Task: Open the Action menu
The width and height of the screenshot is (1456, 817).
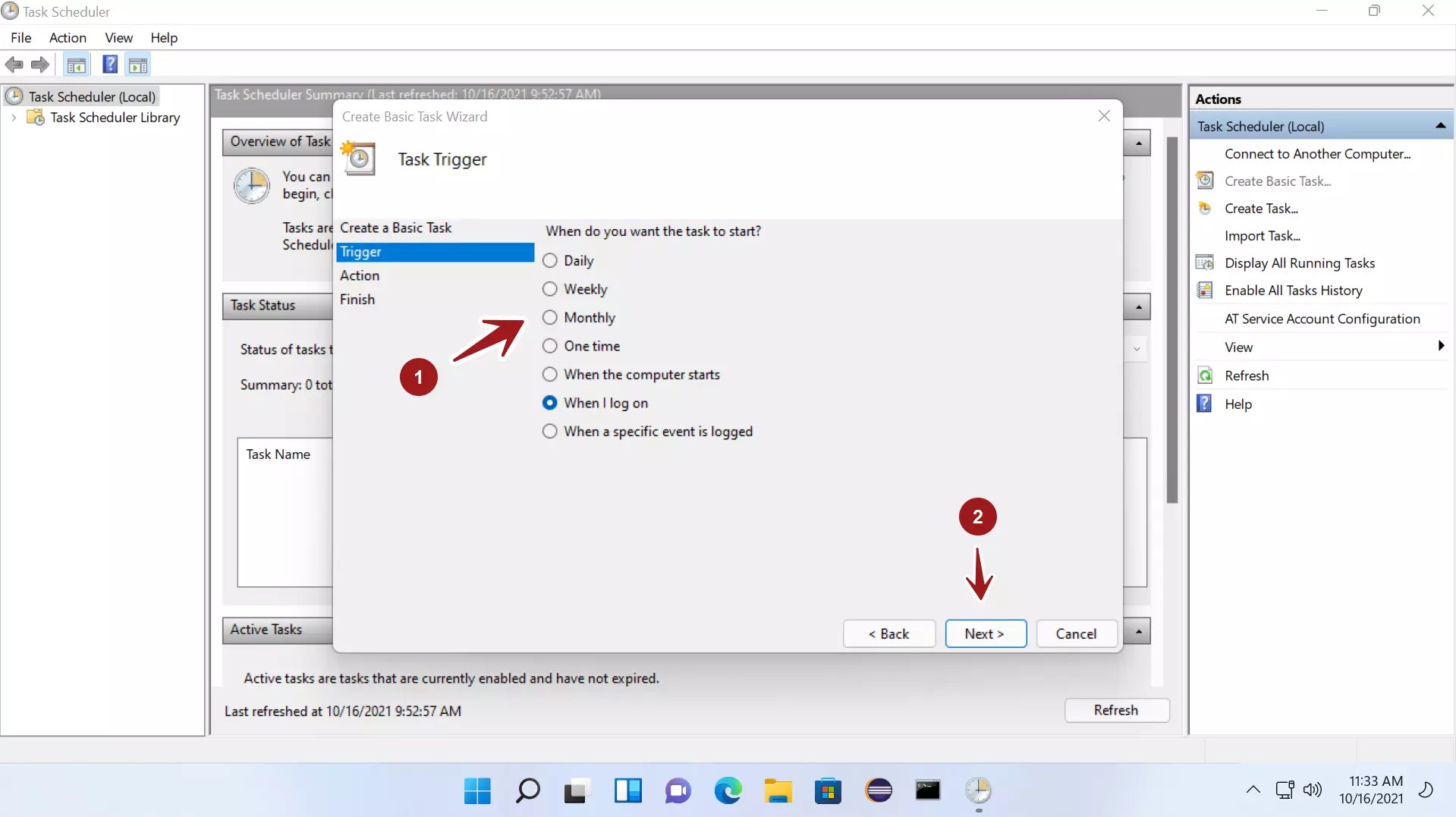Action: point(68,37)
